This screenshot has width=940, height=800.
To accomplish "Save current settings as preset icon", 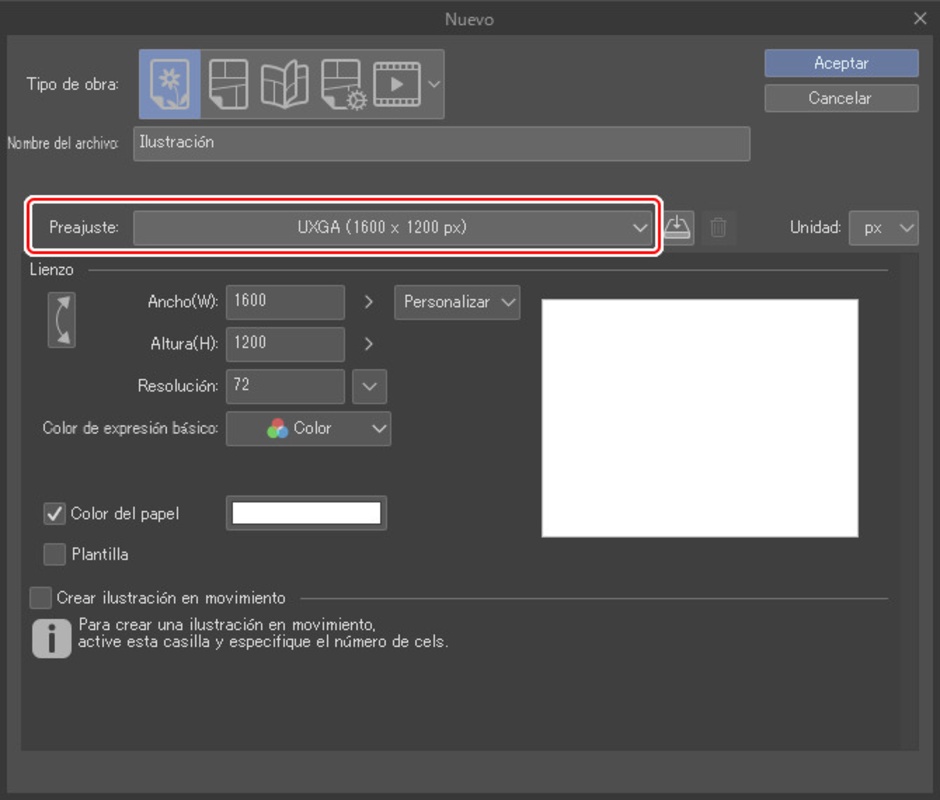I will point(677,227).
